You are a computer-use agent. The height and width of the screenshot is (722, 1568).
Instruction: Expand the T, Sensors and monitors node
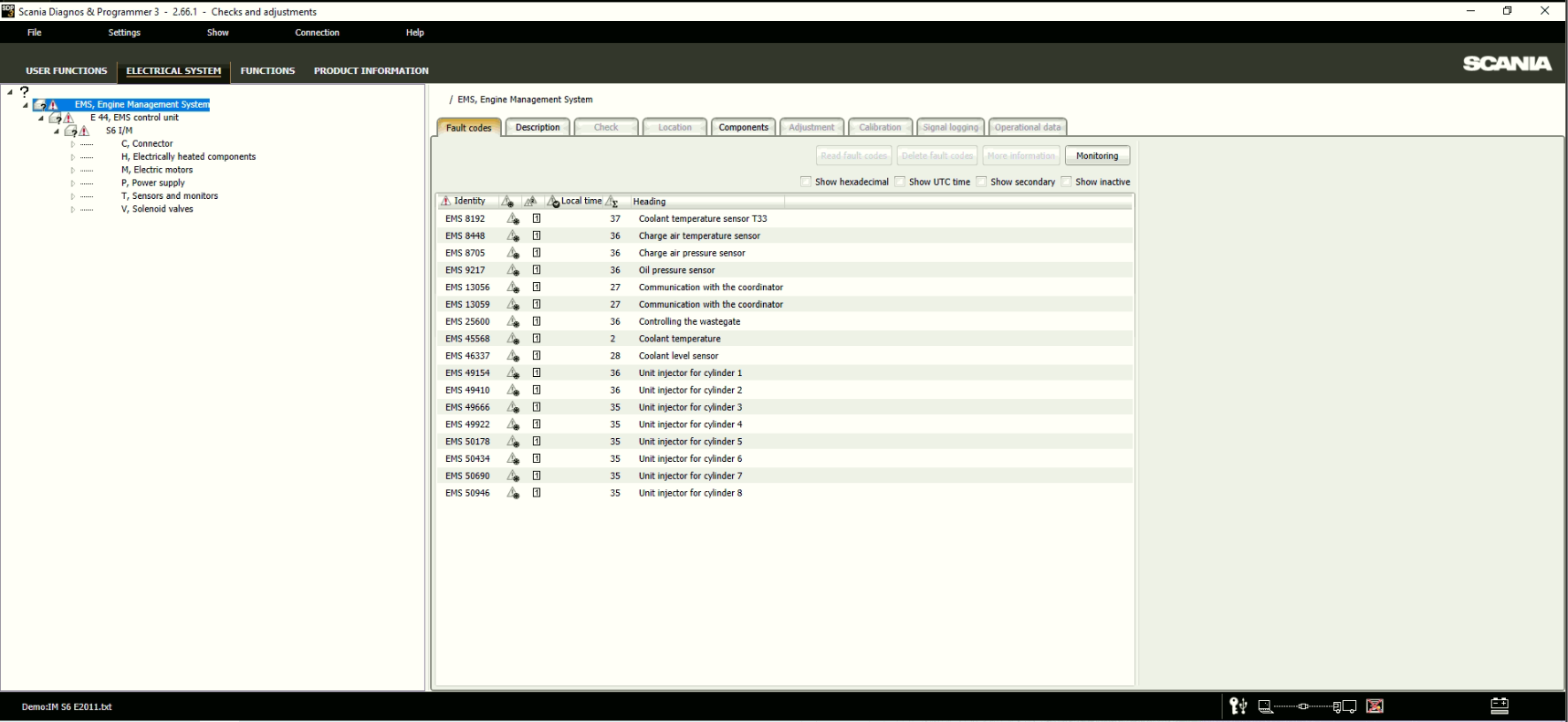[73, 196]
